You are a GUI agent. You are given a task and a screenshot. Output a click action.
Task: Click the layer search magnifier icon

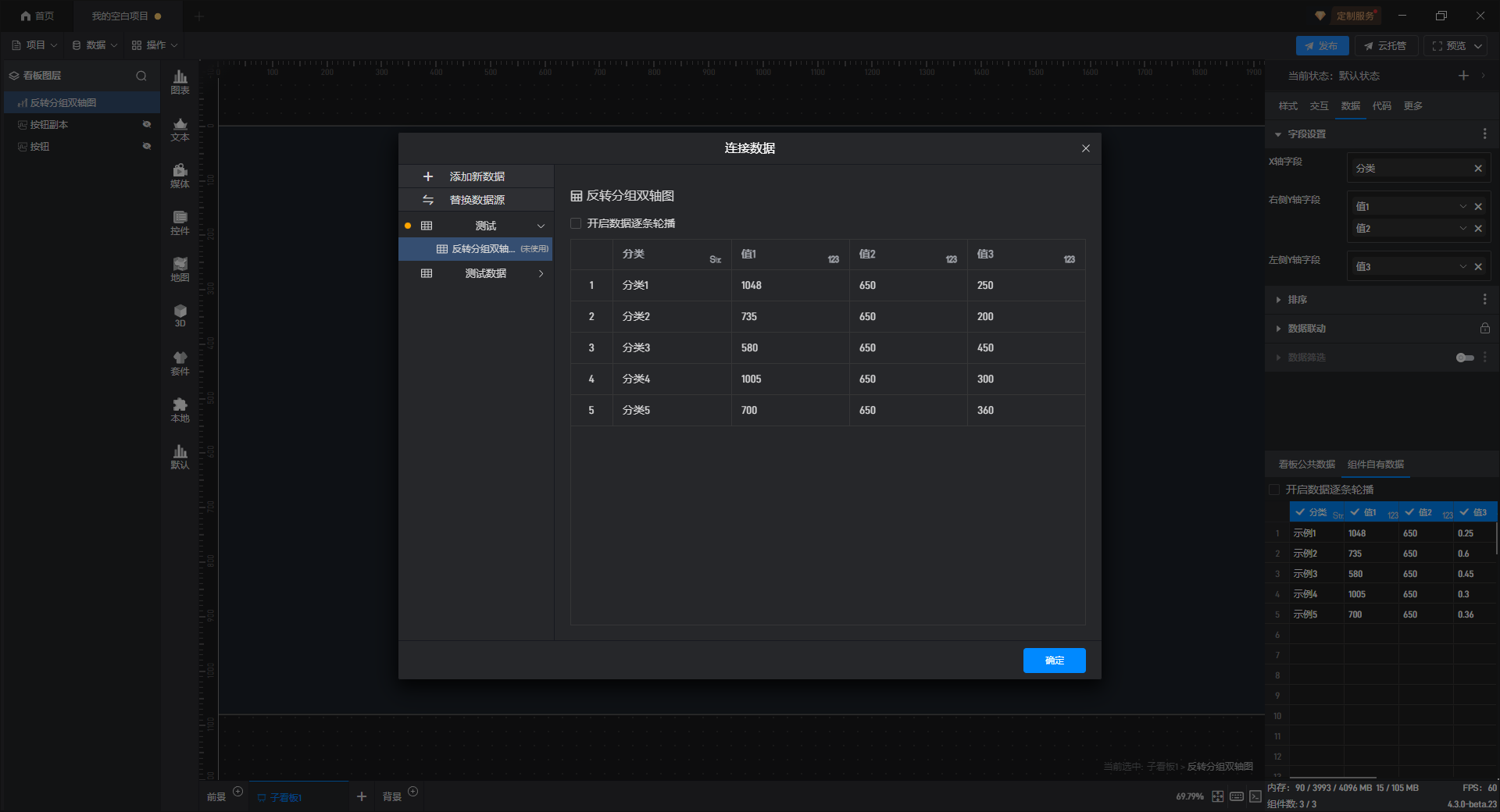(141, 76)
